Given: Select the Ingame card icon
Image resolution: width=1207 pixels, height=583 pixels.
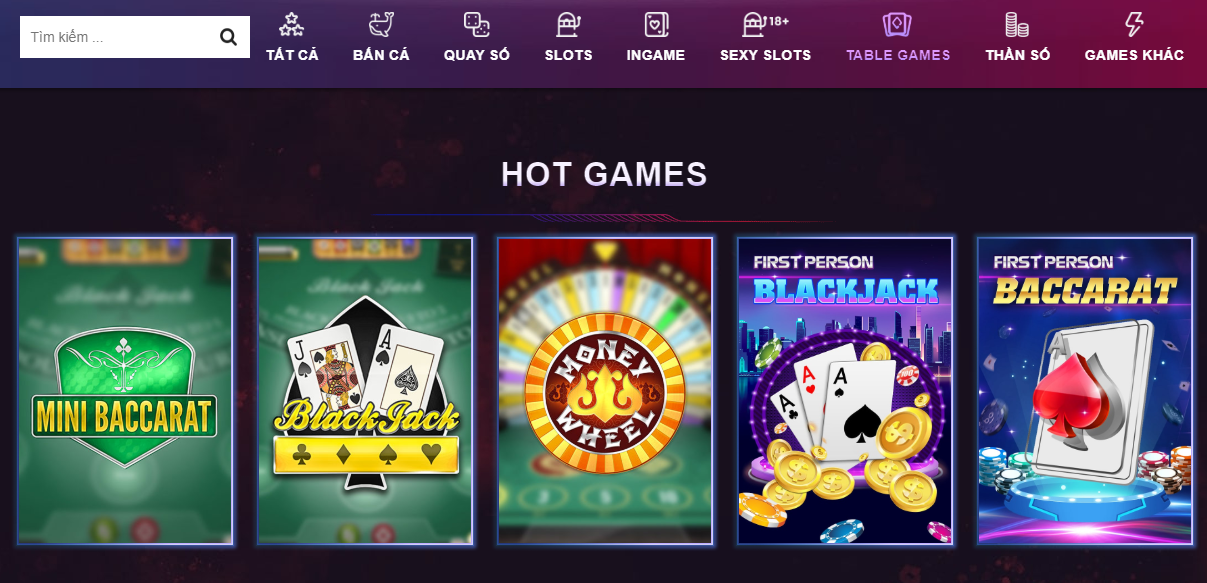Looking at the screenshot, I should (656, 24).
